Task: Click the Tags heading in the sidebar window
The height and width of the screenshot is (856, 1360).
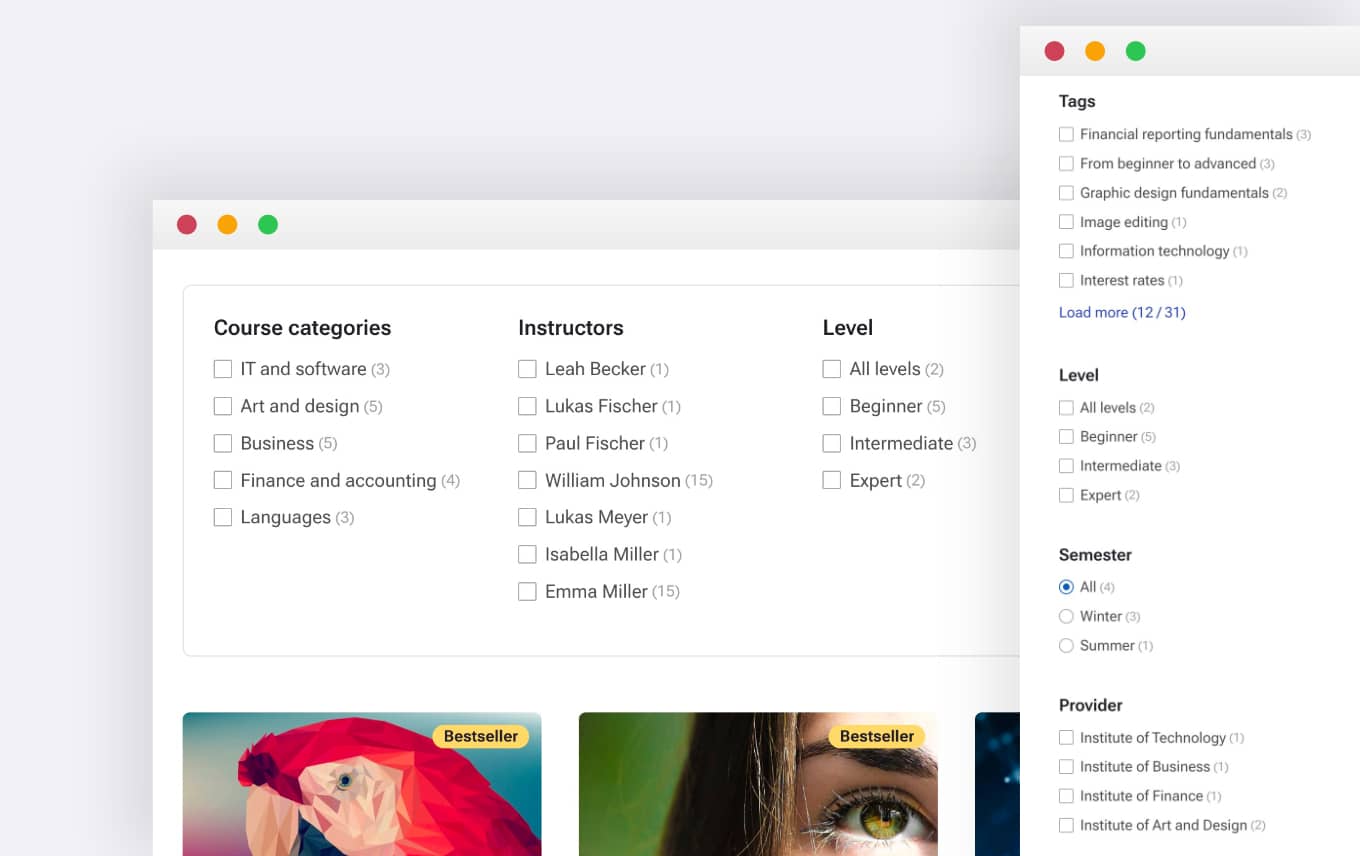Action: [x=1077, y=101]
